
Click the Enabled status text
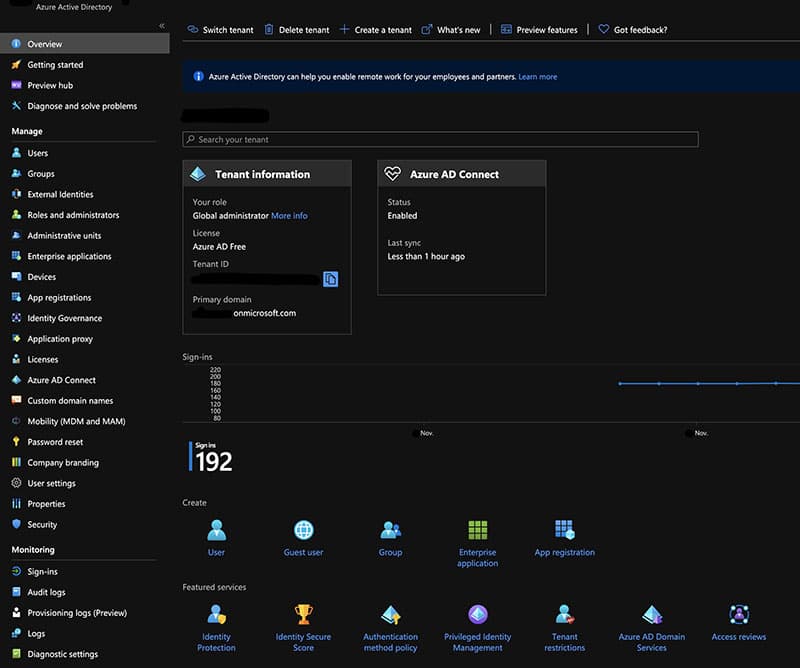402,215
